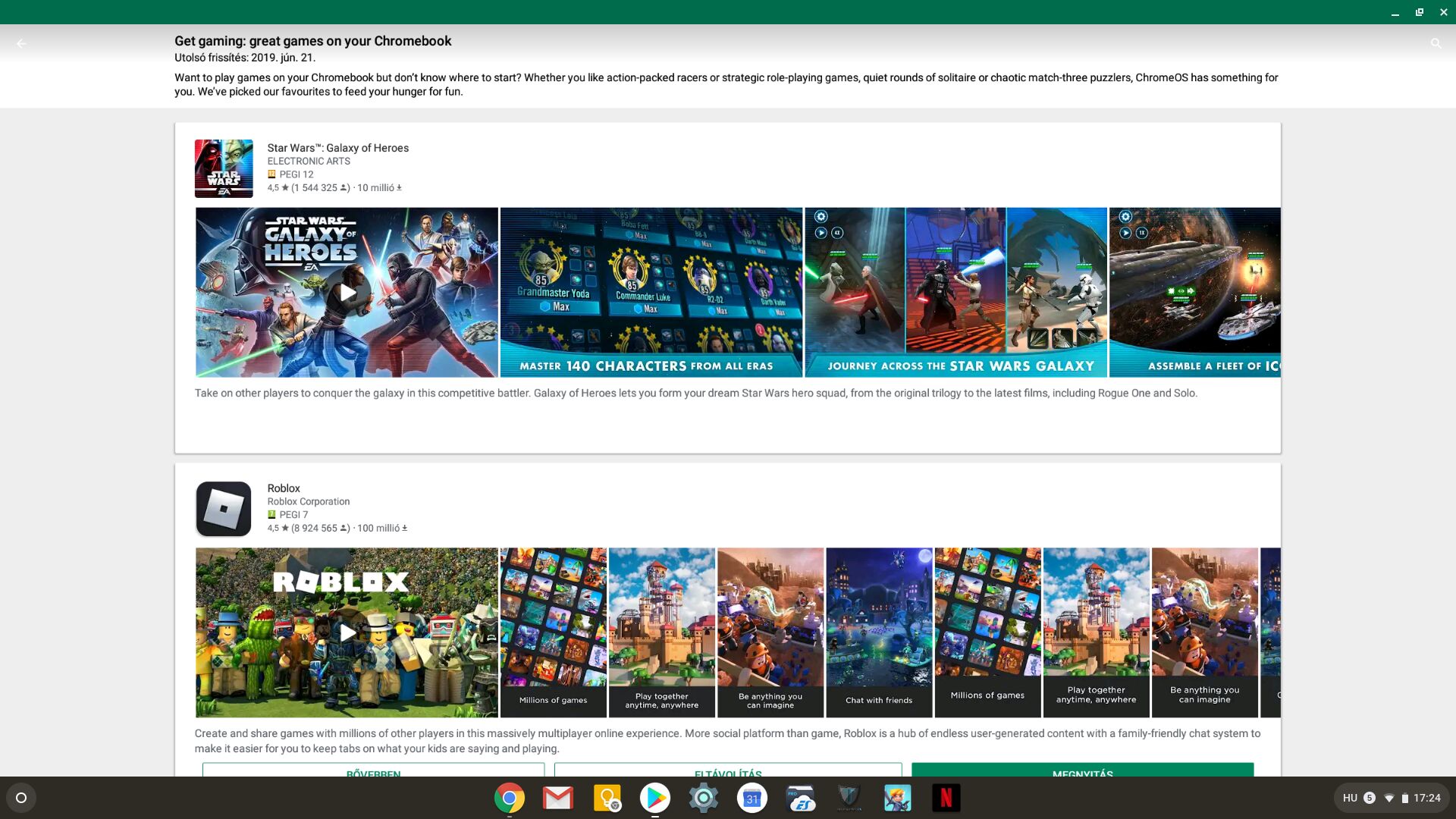This screenshot has width=1456, height=819.
Task: Click the ELTÁVOLÍTÁS uninstall button
Action: point(728,770)
